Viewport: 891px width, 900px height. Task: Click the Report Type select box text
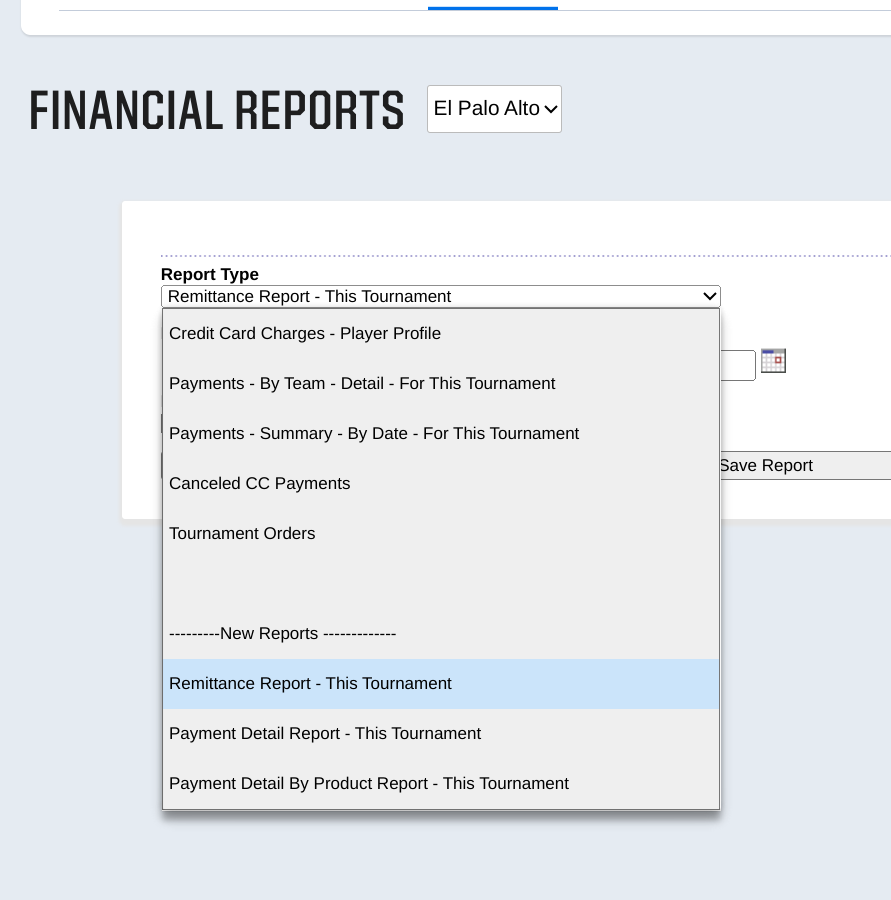(x=310, y=297)
